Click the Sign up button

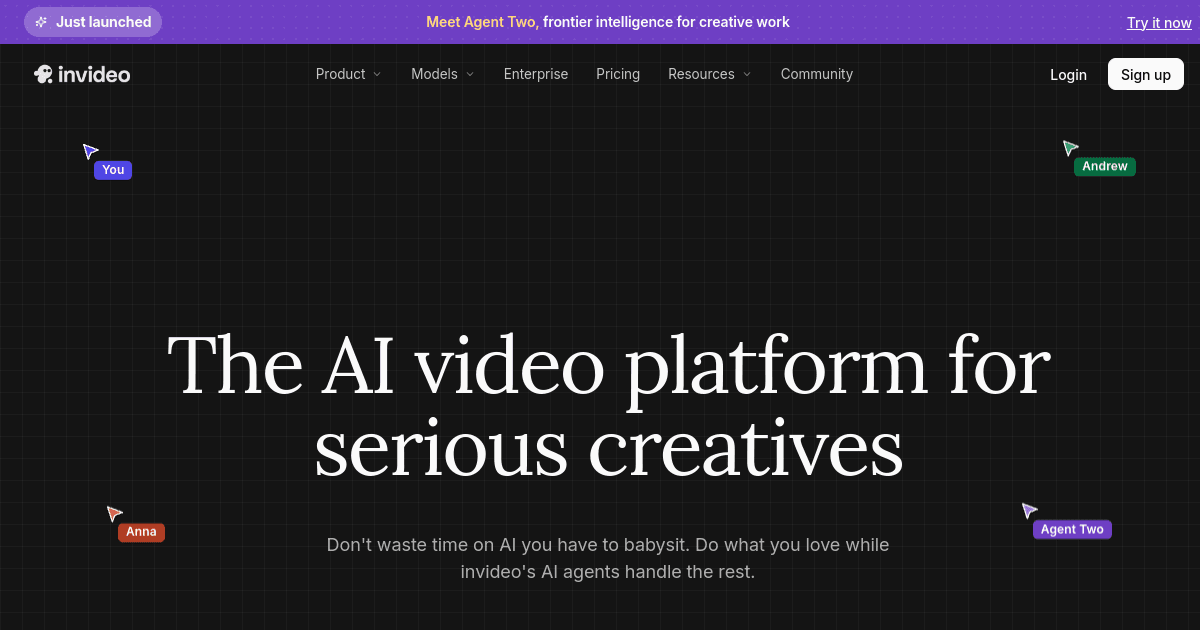click(x=1146, y=74)
